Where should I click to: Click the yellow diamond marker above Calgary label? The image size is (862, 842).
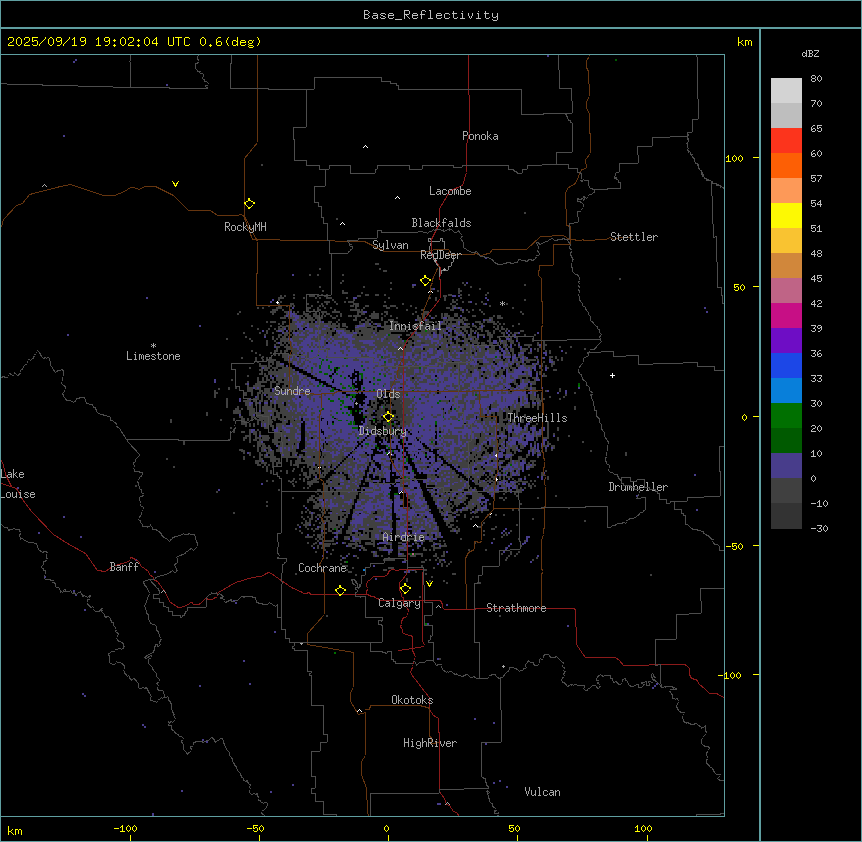pos(405,588)
